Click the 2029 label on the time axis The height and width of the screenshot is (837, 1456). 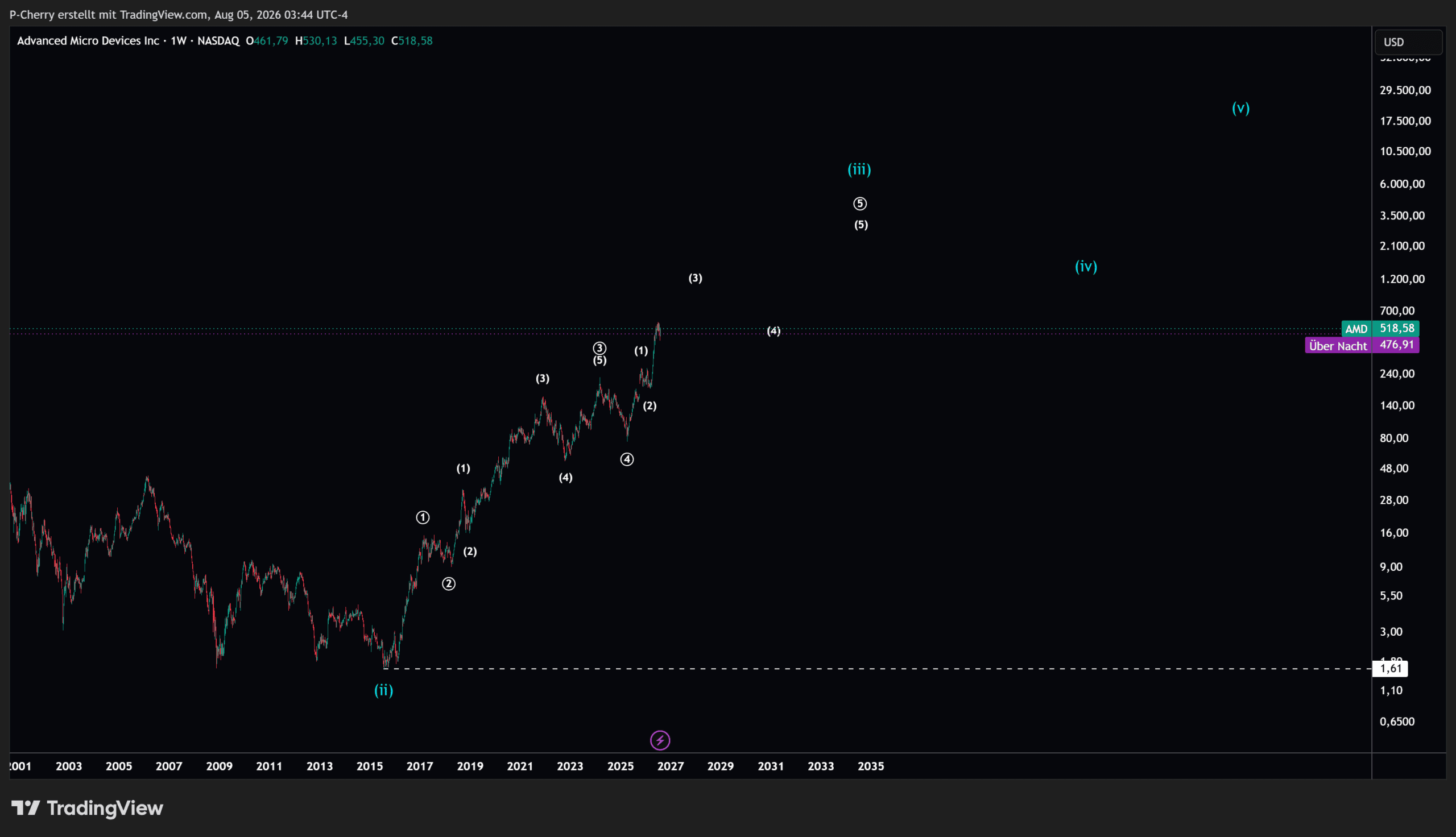pos(720,766)
